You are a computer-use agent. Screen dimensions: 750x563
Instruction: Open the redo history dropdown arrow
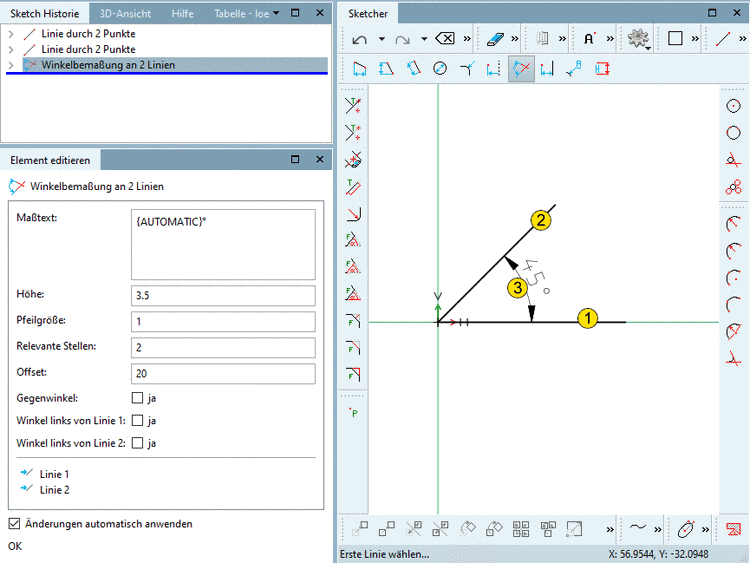[424, 39]
